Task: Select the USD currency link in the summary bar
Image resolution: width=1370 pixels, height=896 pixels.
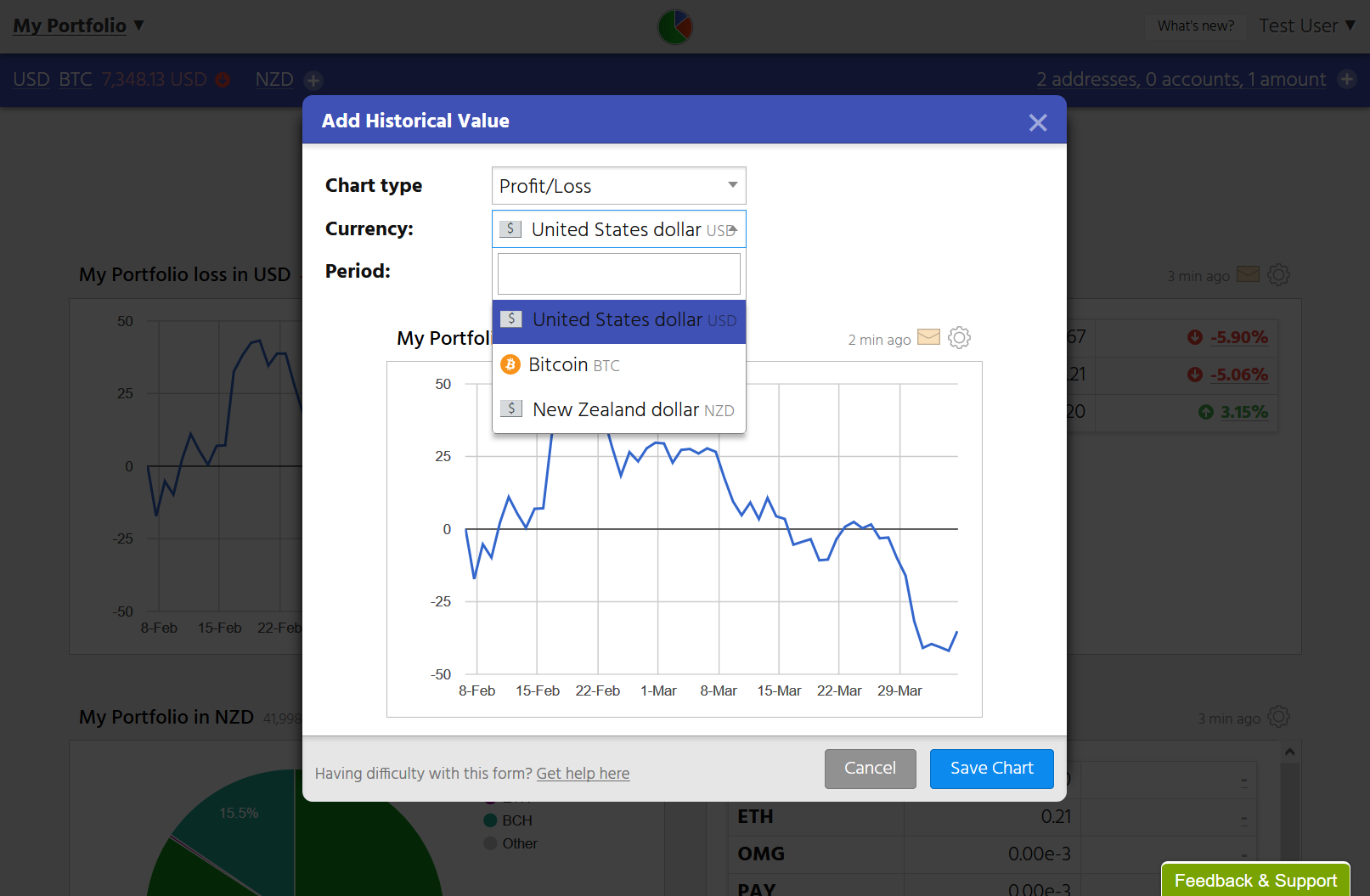Action: coord(31,80)
